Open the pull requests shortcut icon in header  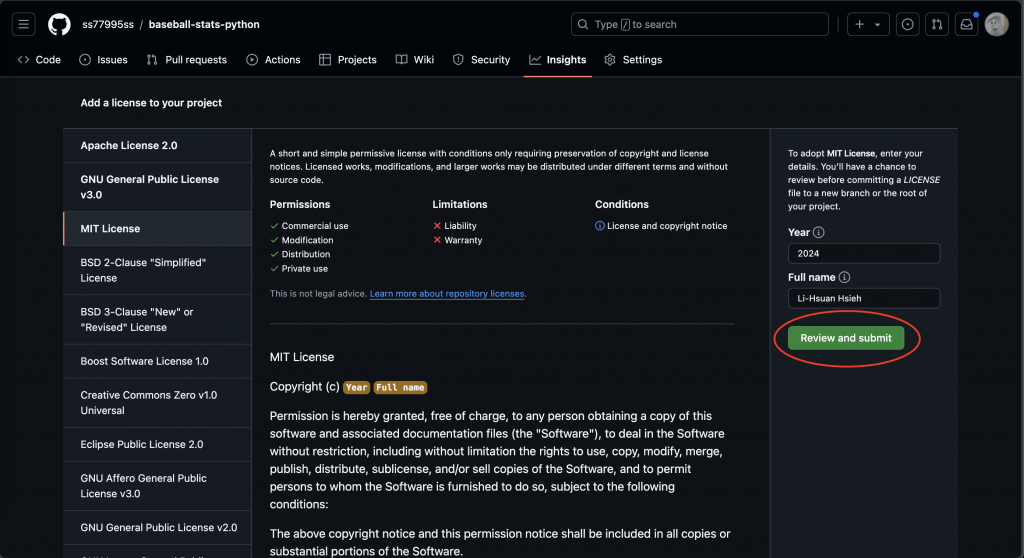click(937, 25)
